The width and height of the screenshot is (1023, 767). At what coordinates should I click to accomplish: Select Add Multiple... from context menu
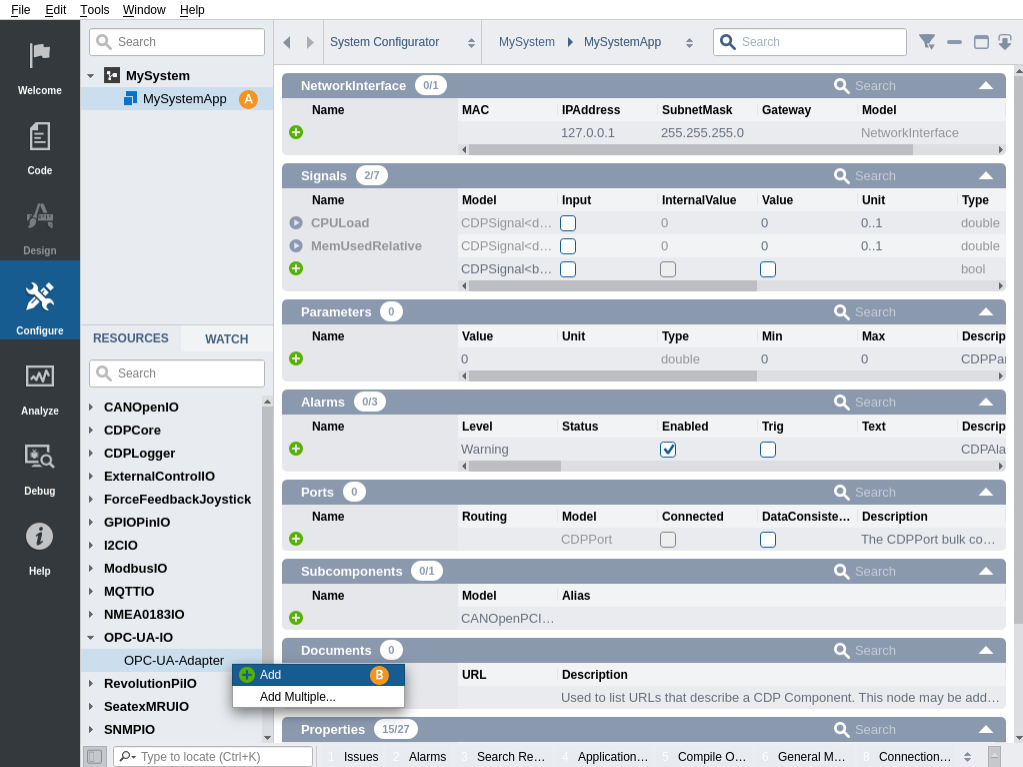click(x=298, y=696)
